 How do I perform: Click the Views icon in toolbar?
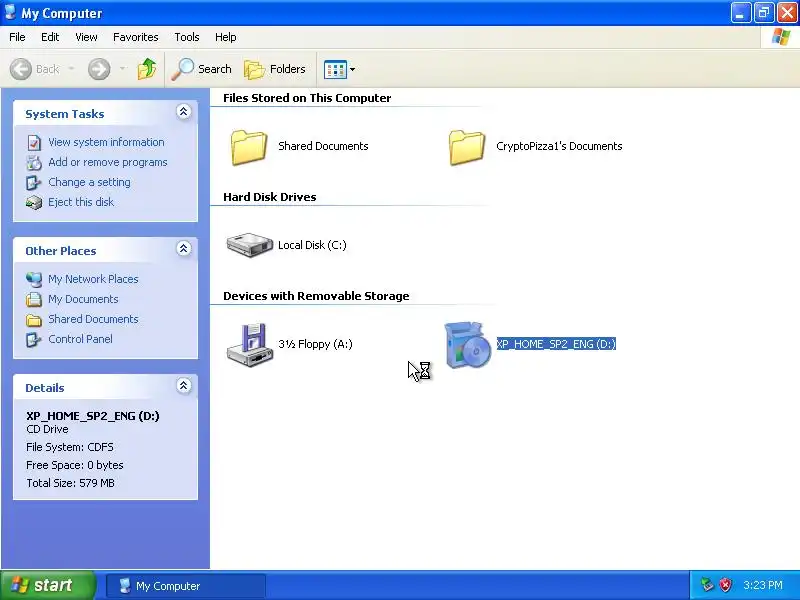[335, 69]
